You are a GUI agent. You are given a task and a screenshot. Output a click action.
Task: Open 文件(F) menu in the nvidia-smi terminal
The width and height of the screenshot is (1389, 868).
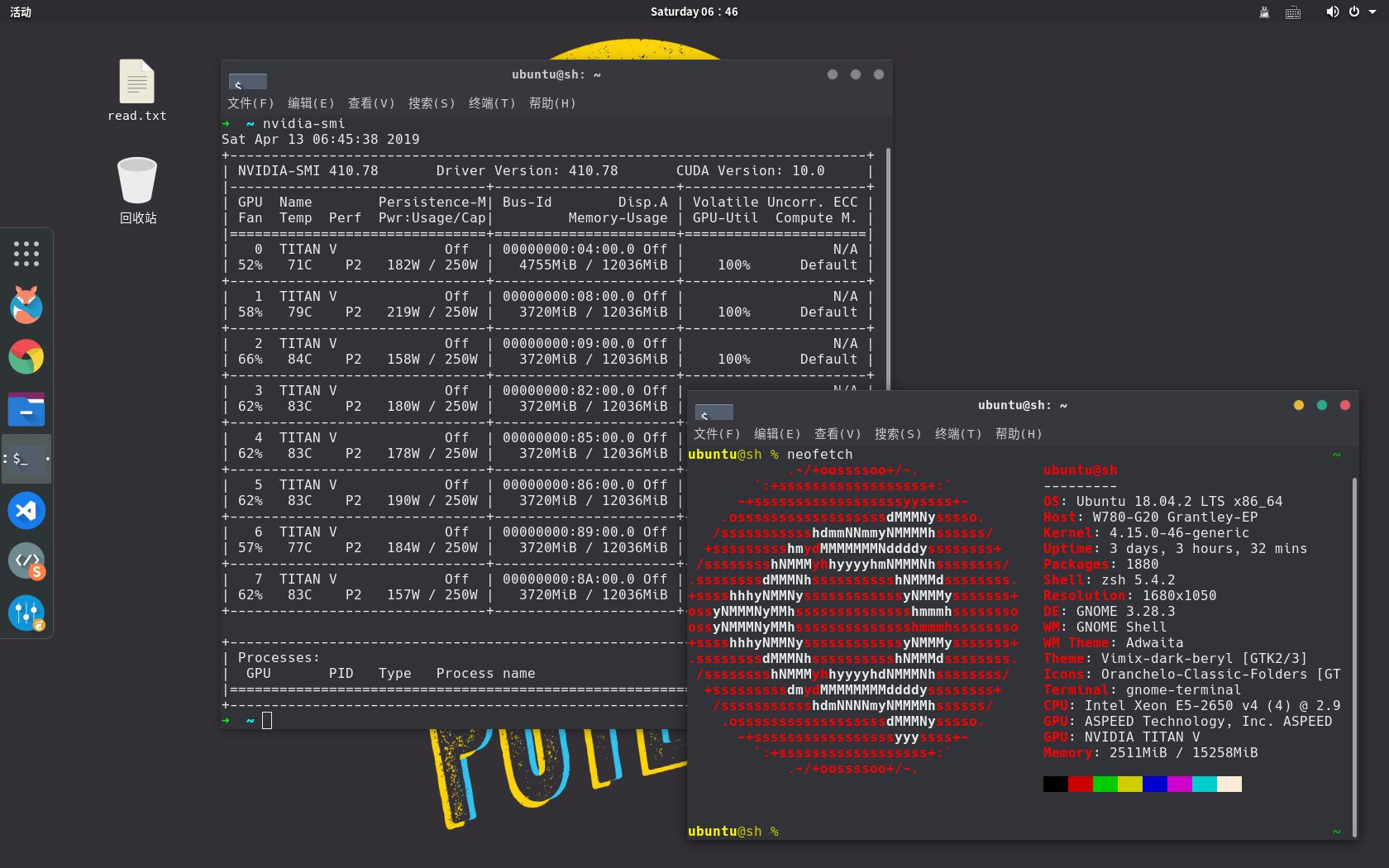click(x=251, y=103)
